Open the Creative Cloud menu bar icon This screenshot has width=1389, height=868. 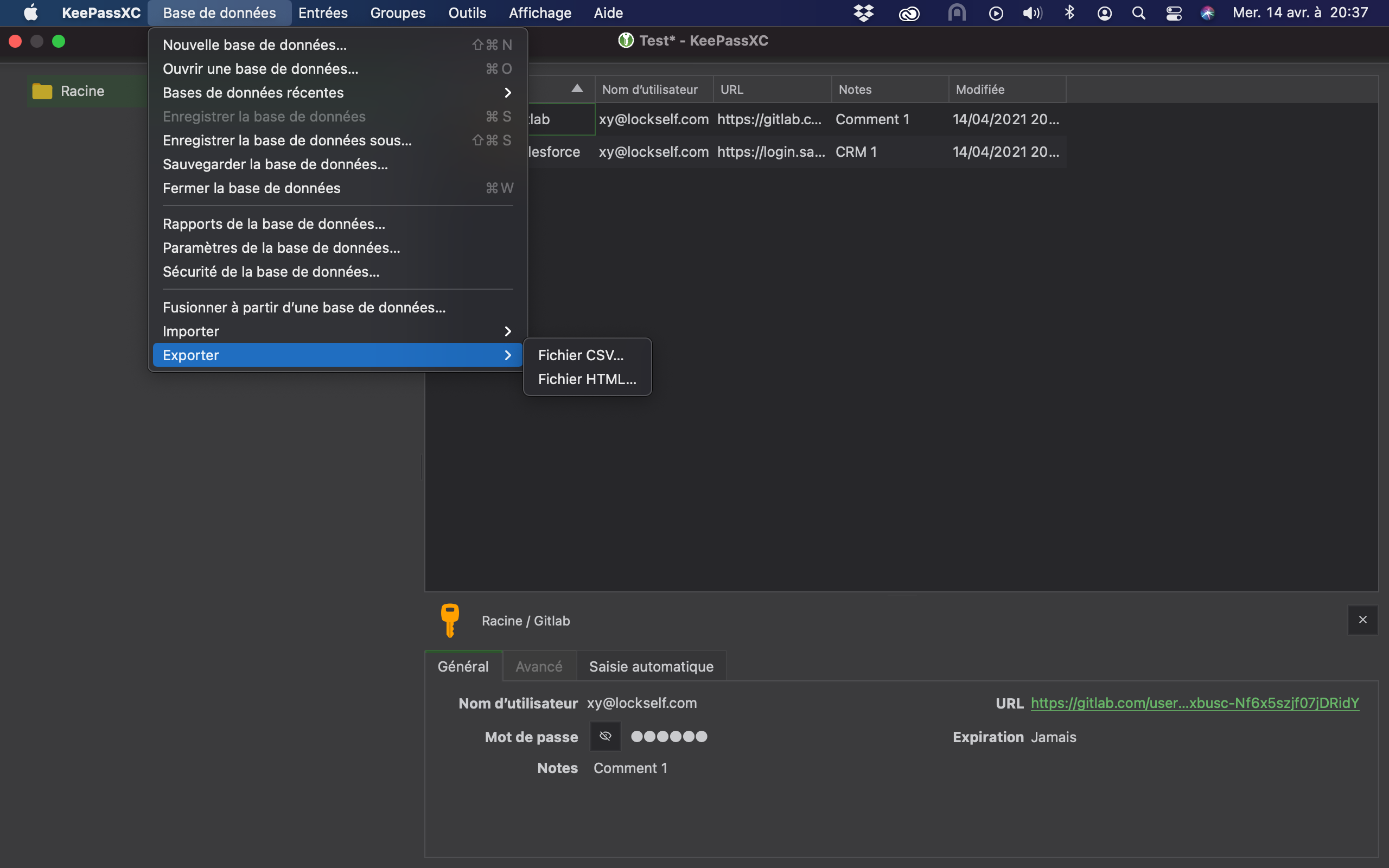tap(909, 12)
